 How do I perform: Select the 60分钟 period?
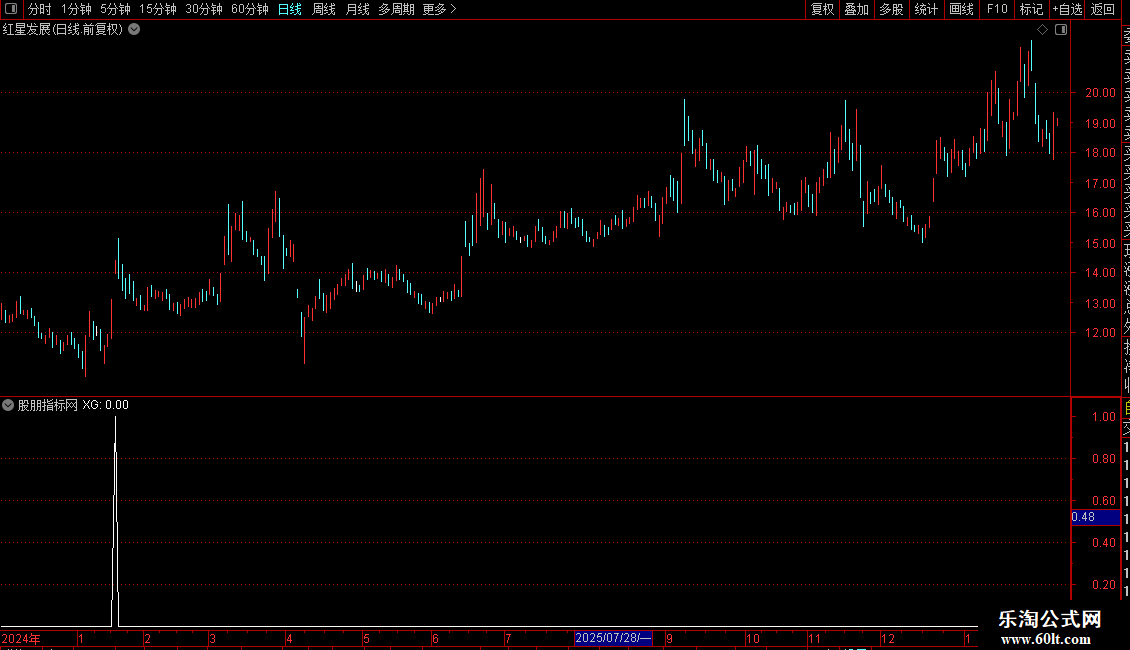(249, 9)
